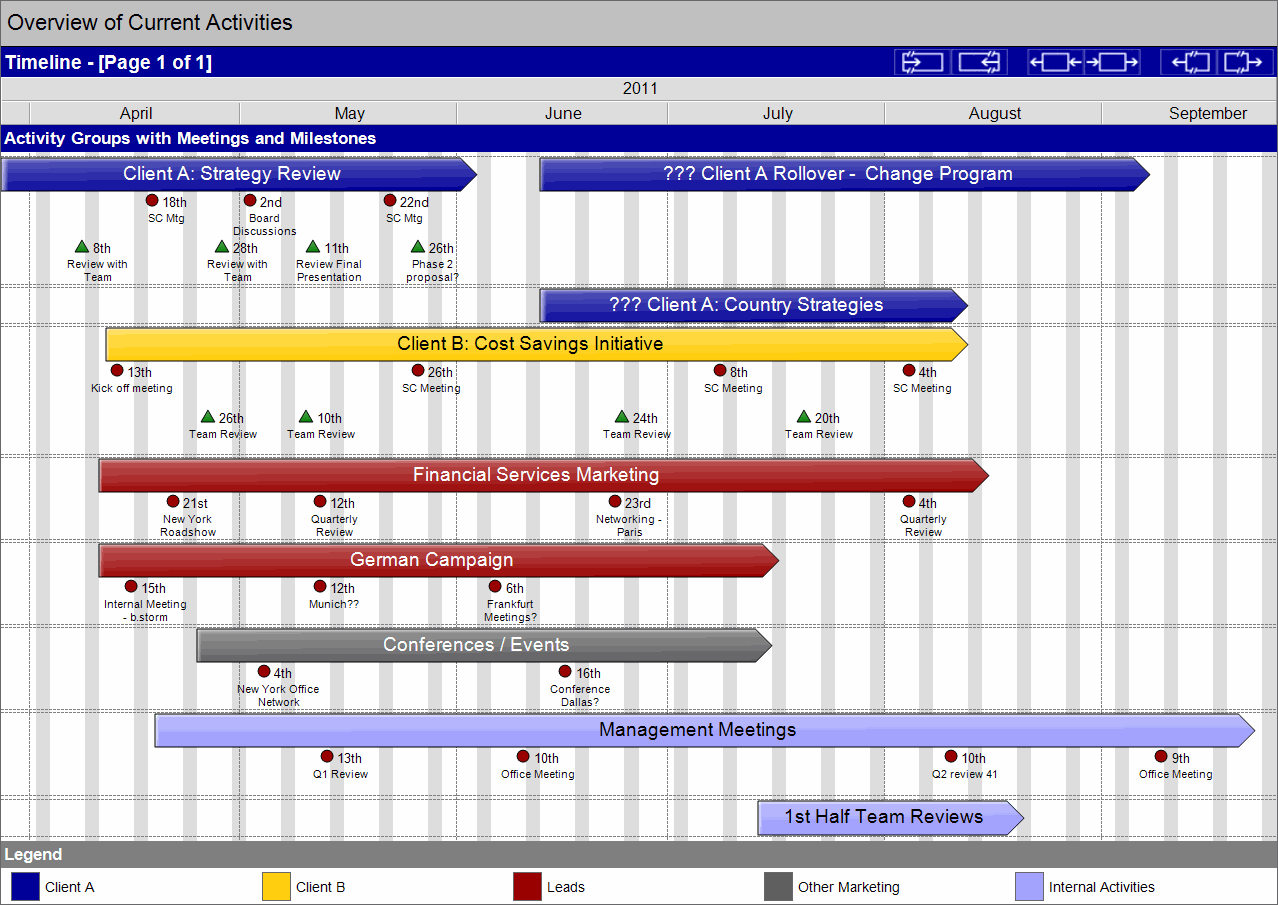
Task: Click the shorten-from-start arrow-into-box icon
Action: pos(923,62)
